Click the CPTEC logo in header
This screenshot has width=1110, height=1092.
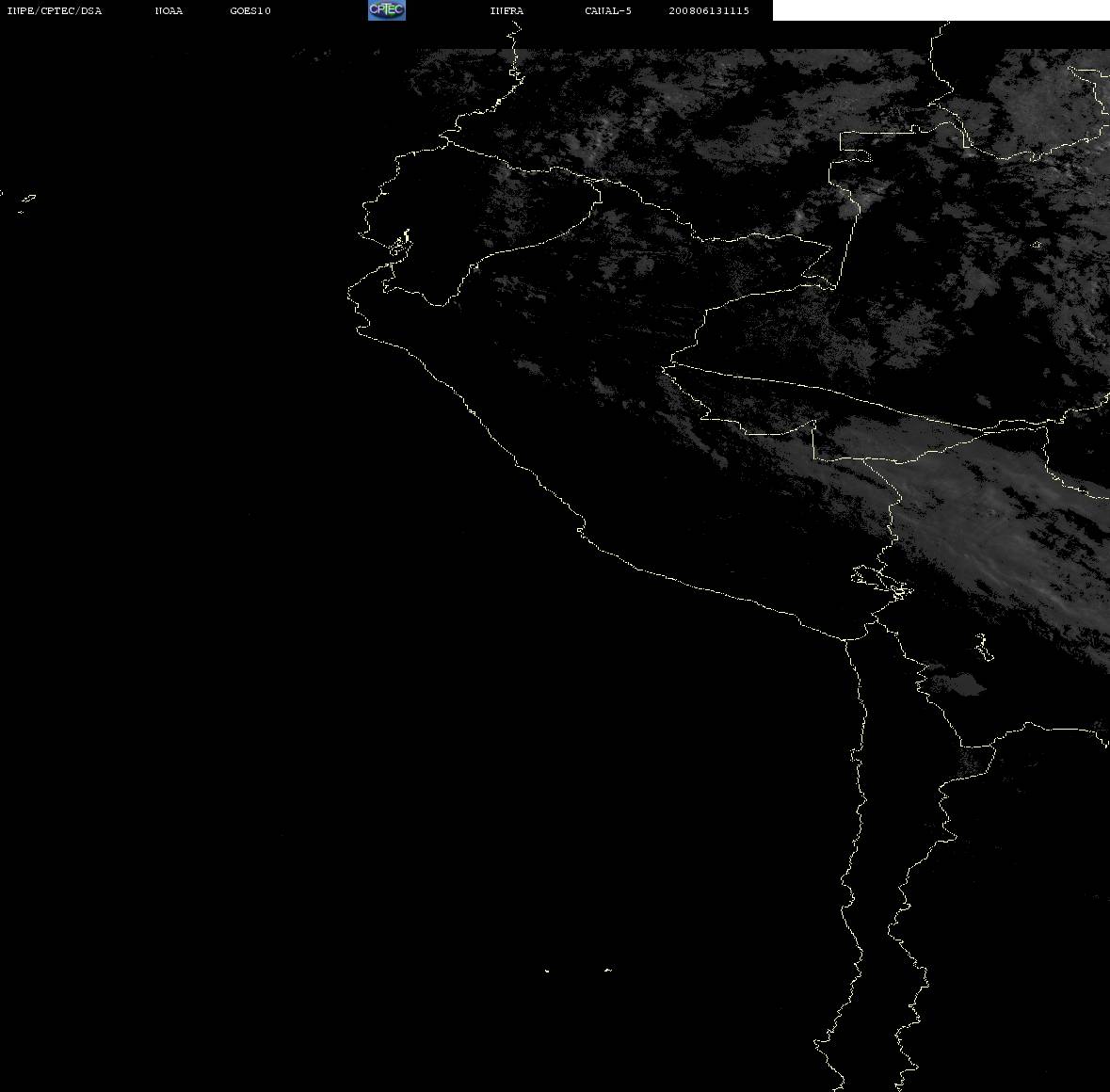pos(387,10)
